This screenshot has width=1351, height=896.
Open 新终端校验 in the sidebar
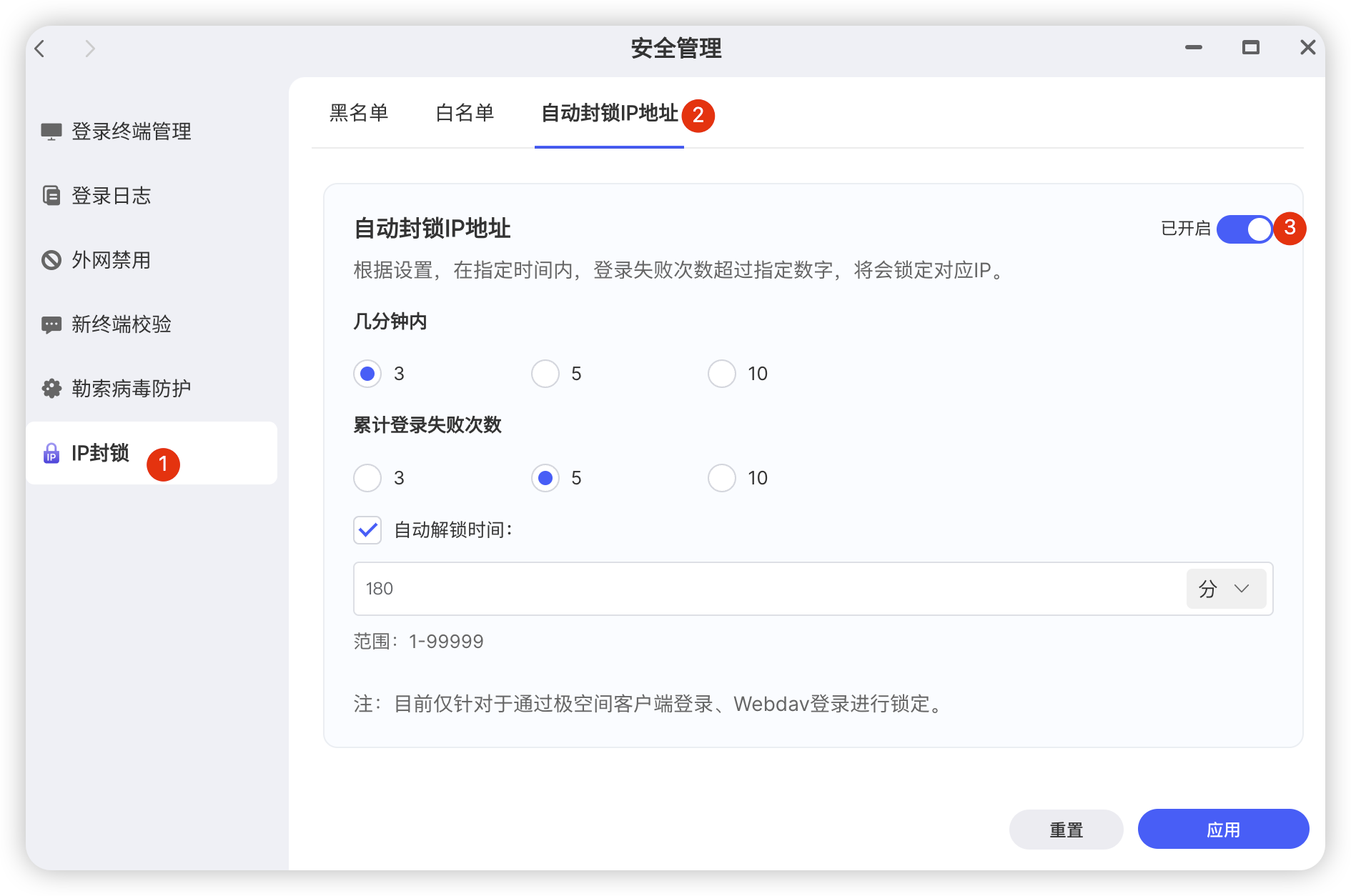pyautogui.click(x=152, y=324)
